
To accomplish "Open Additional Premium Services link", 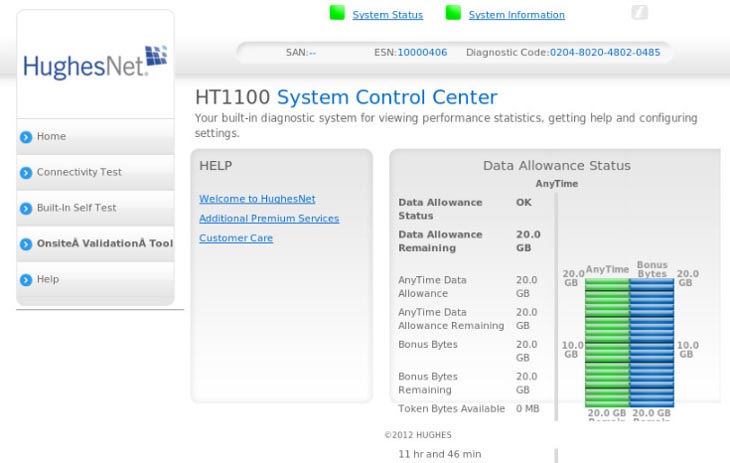I will point(269,218).
